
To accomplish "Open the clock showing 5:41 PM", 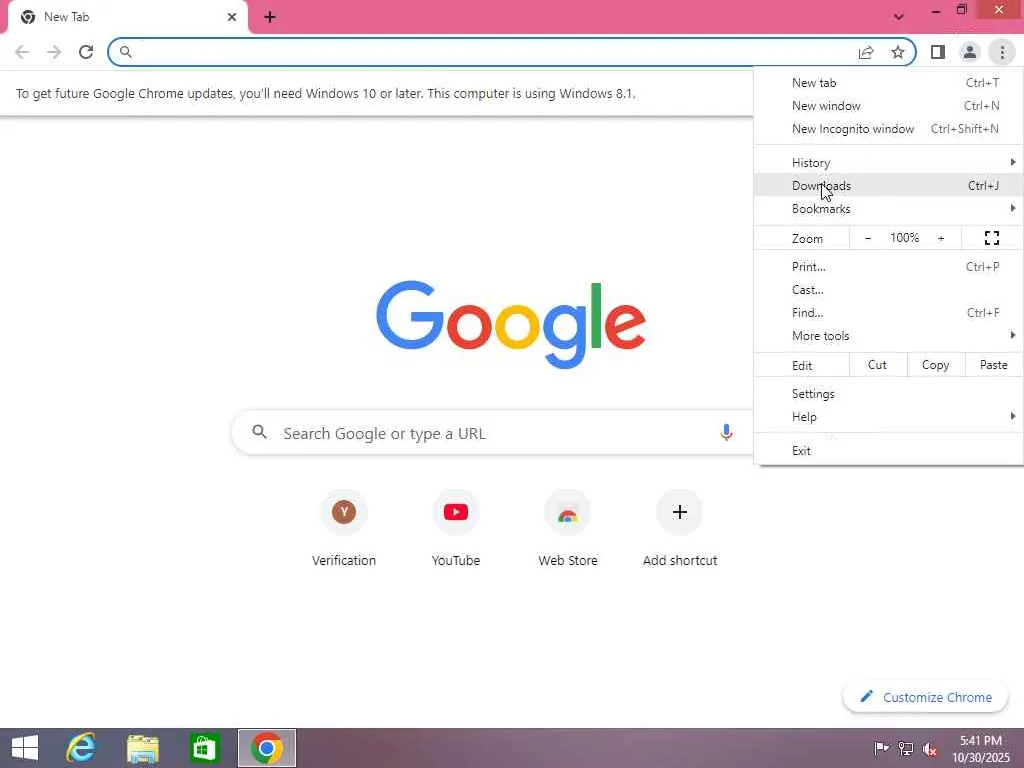I will [981, 748].
